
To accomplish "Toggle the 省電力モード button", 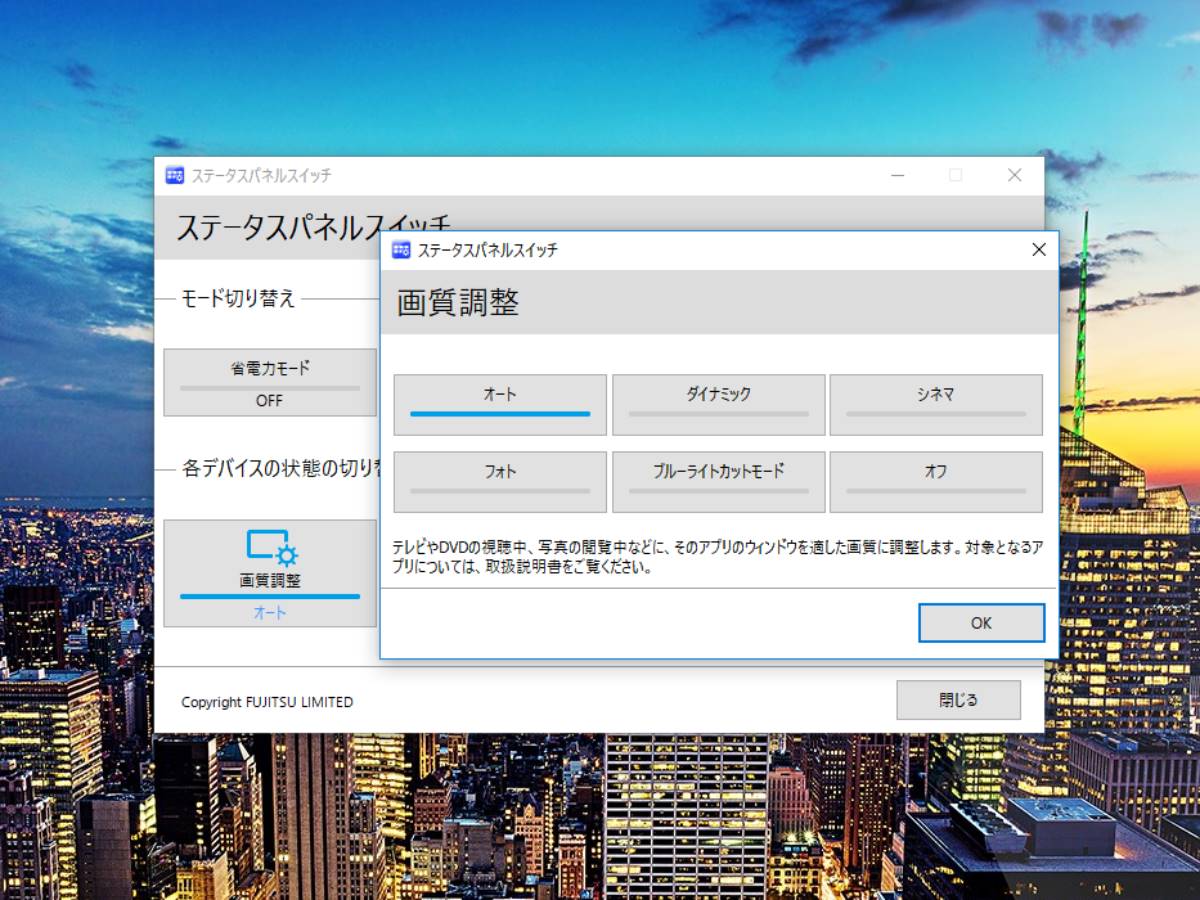I will [x=269, y=382].
